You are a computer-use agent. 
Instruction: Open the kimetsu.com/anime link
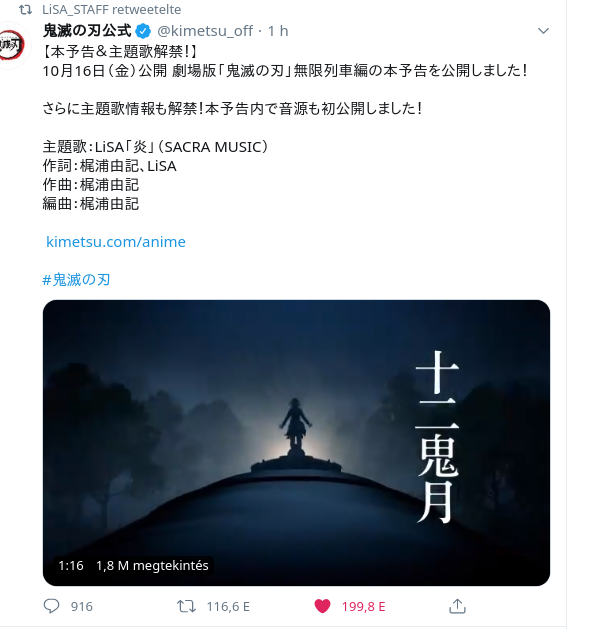click(x=116, y=242)
